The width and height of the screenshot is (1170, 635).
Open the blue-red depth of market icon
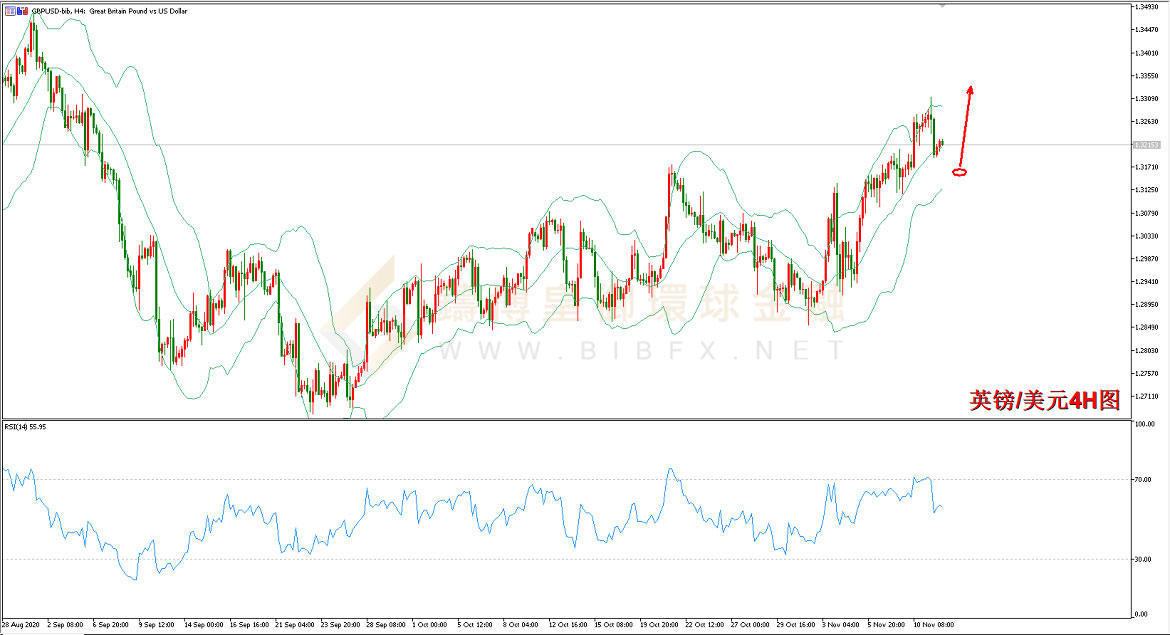point(22,11)
